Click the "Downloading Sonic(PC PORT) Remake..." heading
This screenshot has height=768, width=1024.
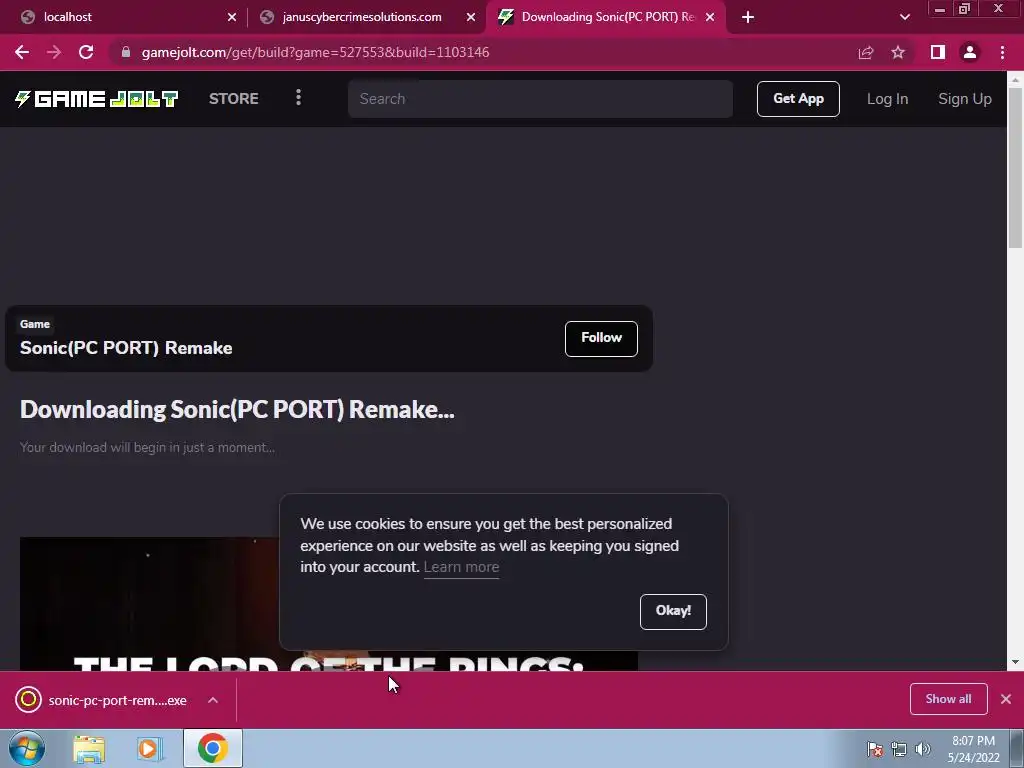pyautogui.click(x=237, y=409)
